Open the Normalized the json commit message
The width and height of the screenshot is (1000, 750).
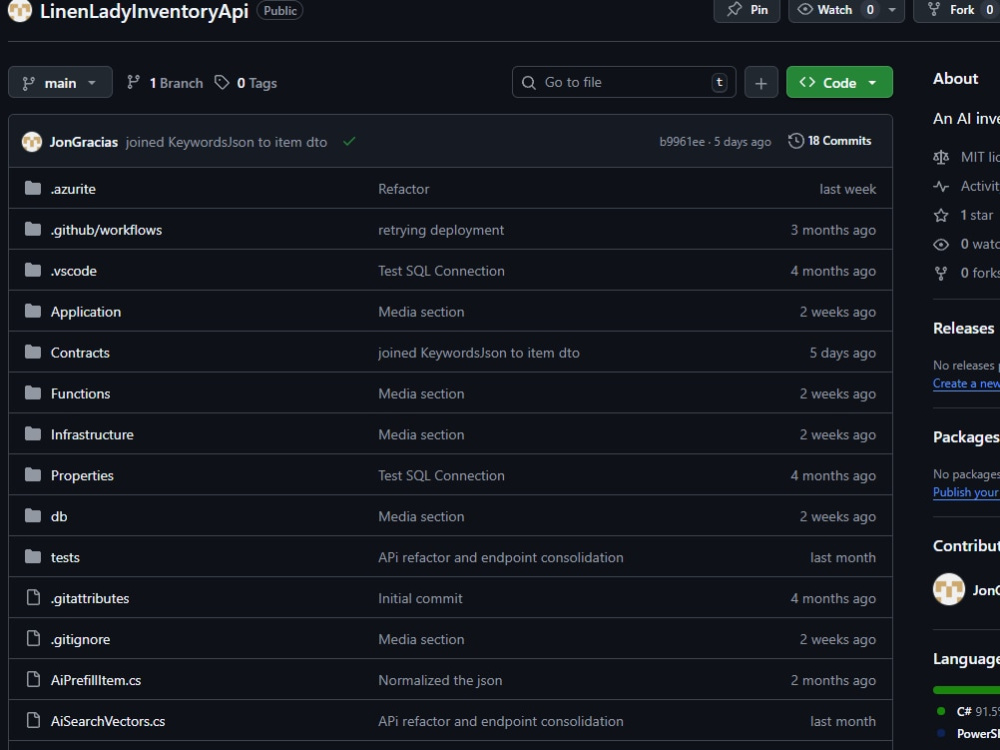click(440, 680)
